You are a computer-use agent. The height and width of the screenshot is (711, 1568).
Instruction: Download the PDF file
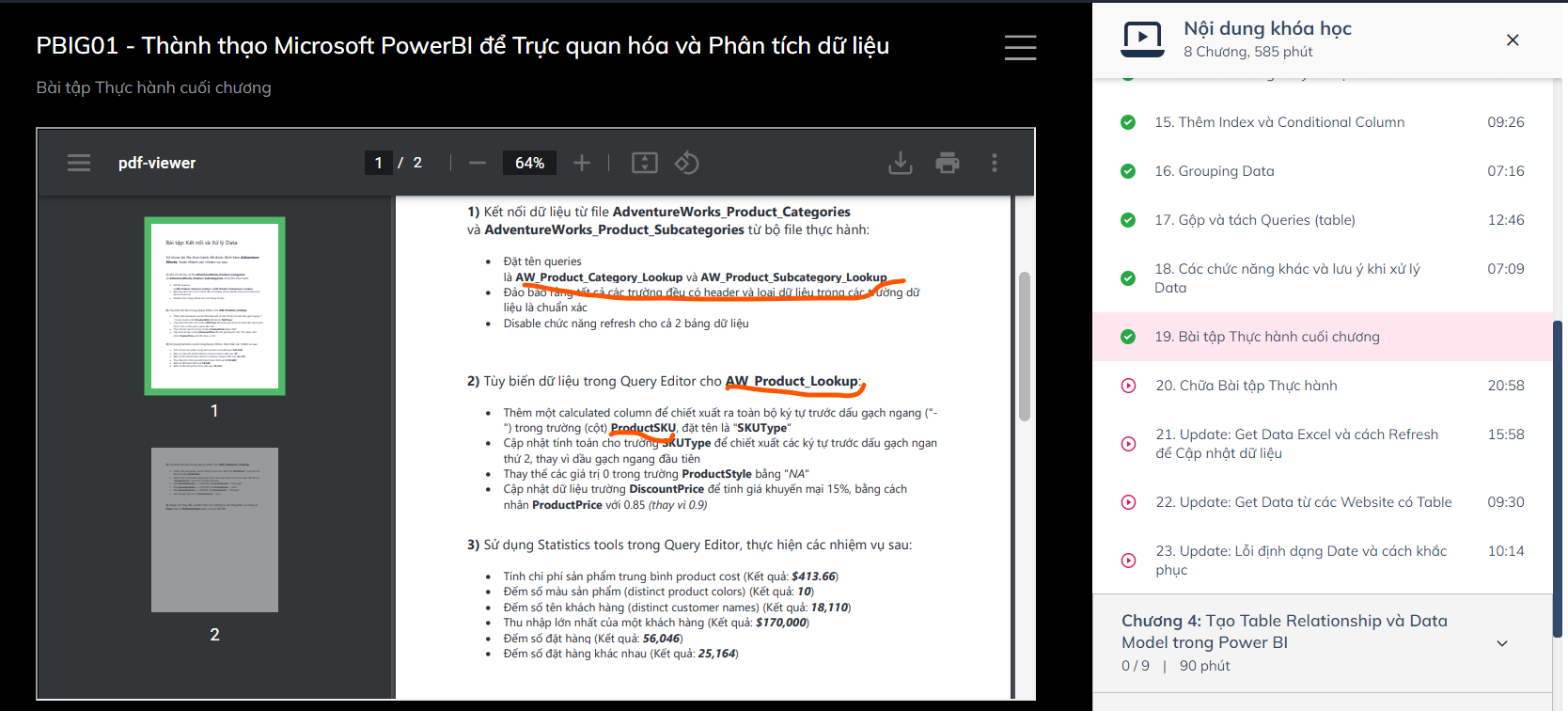[901, 163]
